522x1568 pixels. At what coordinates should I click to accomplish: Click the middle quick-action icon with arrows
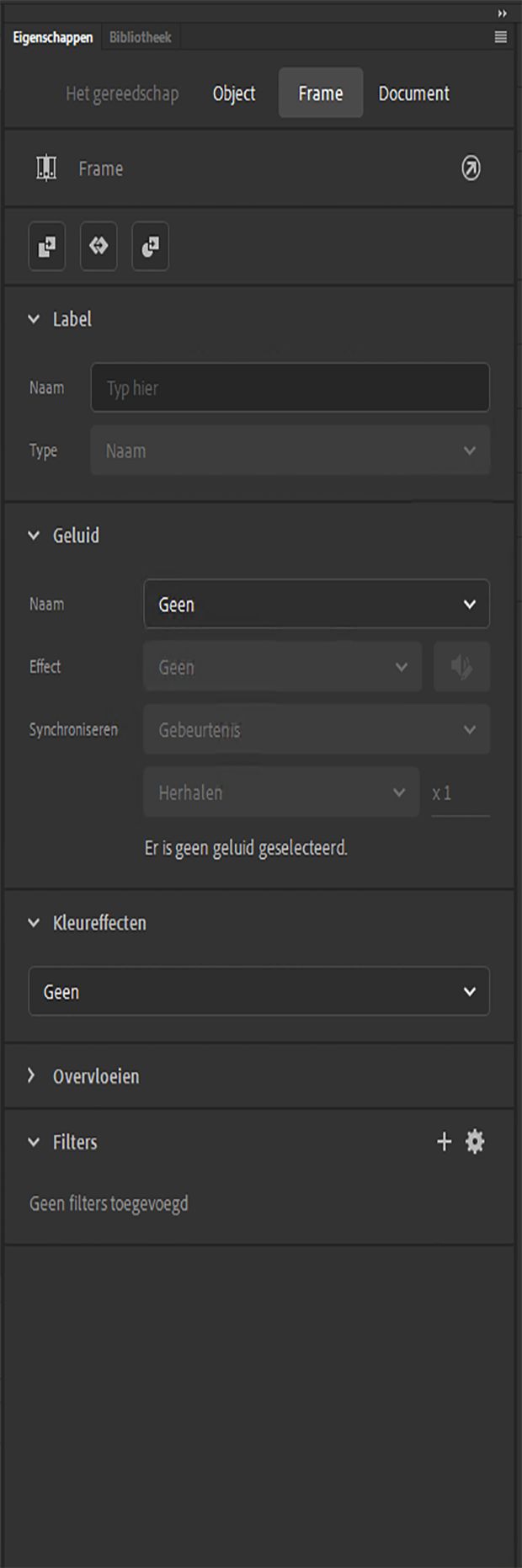tap(99, 247)
